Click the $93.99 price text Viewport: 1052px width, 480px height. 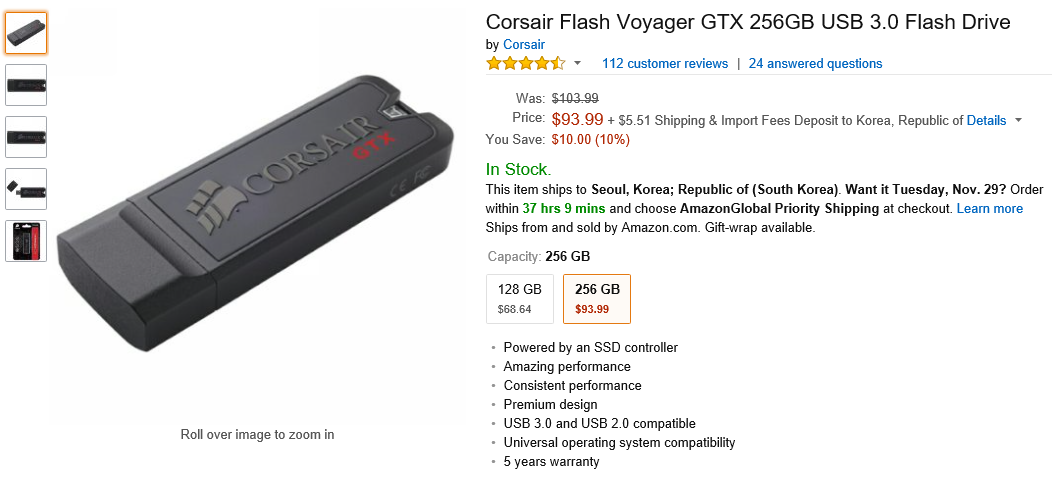pos(577,119)
